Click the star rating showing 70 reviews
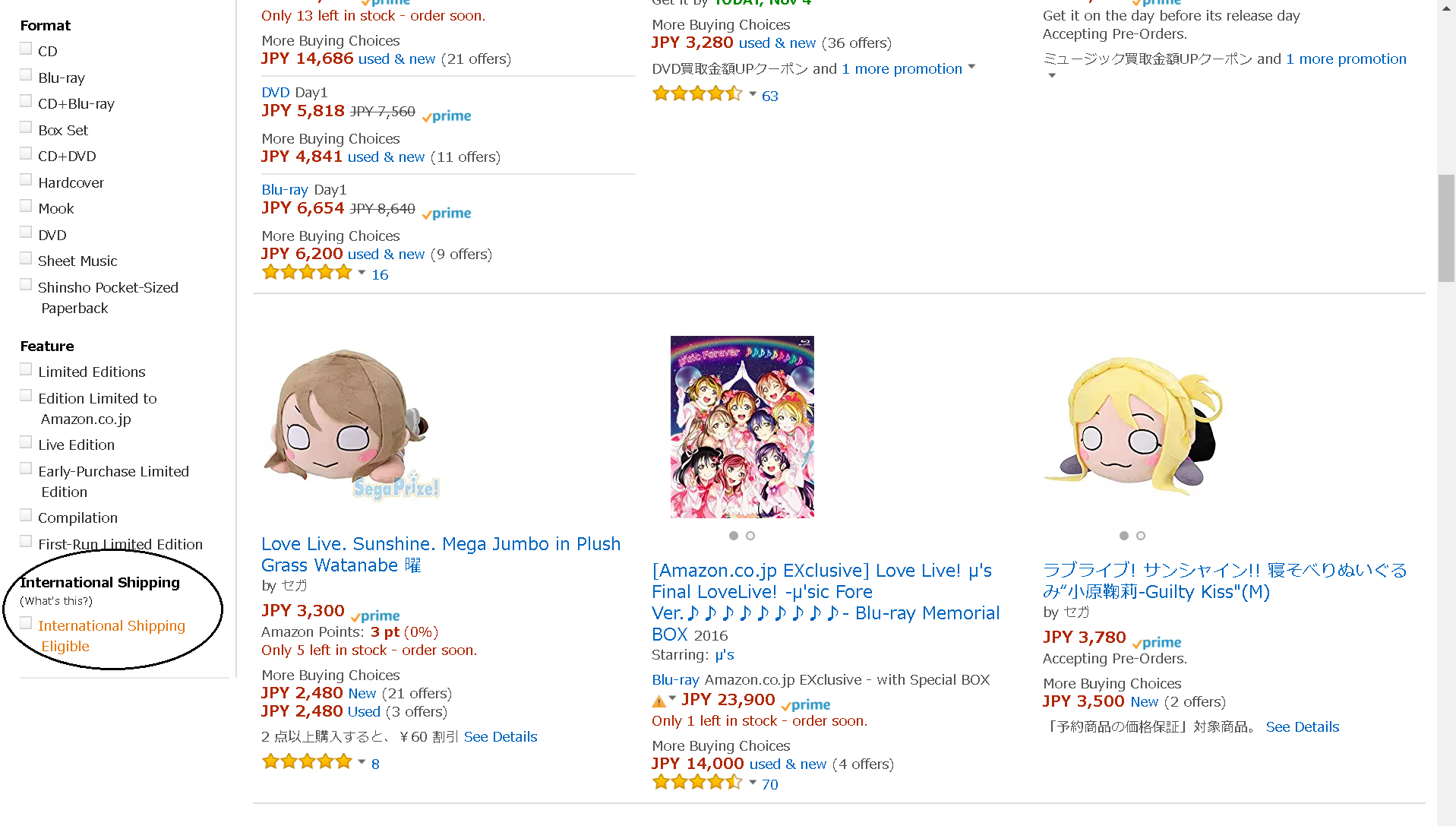The width and height of the screenshot is (1456, 826). tap(697, 781)
